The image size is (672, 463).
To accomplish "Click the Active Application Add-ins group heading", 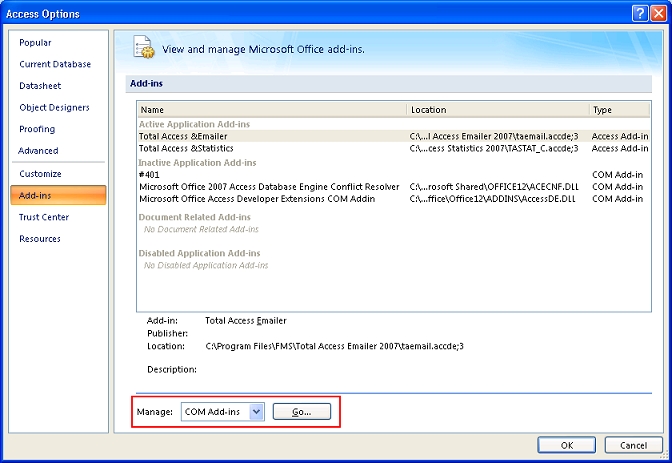I will (194, 124).
